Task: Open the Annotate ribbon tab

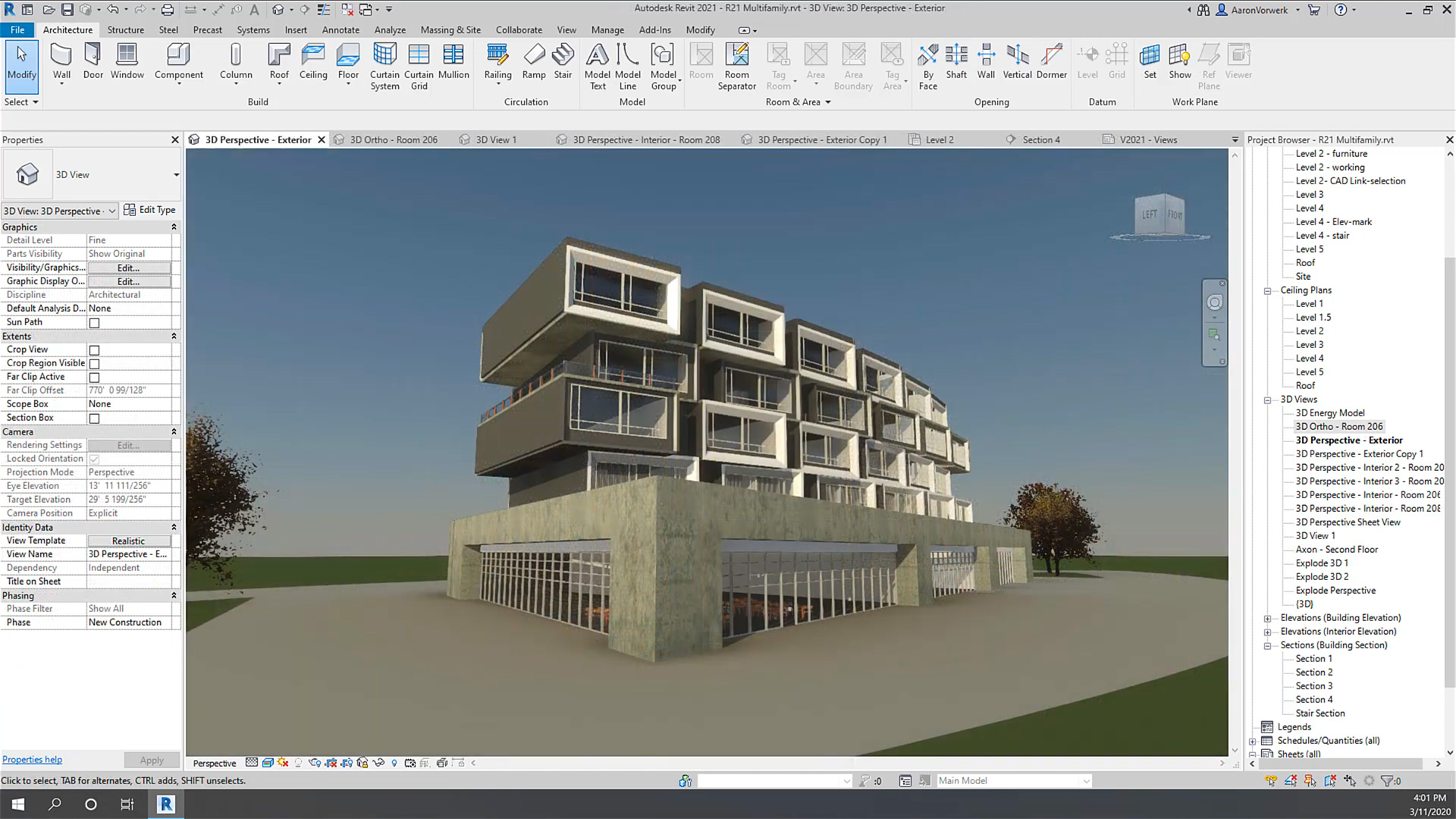Action: point(340,29)
